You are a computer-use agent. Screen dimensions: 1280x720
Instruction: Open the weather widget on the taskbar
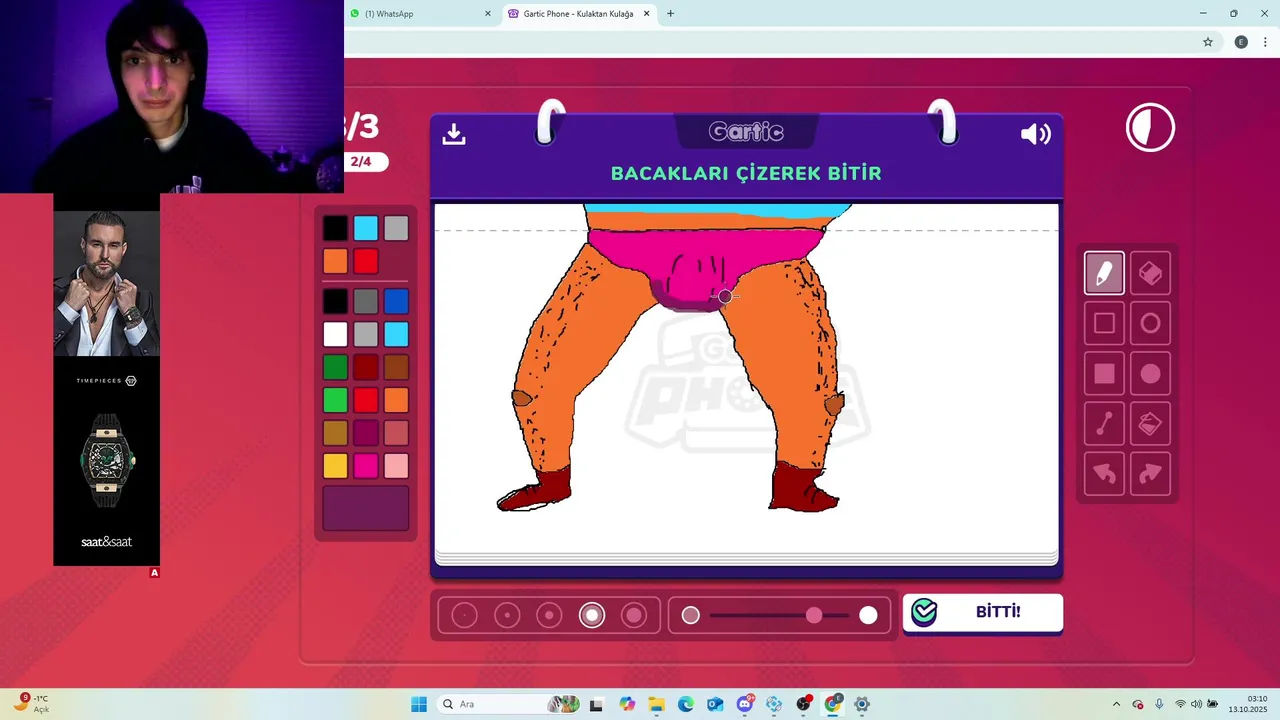(30, 704)
